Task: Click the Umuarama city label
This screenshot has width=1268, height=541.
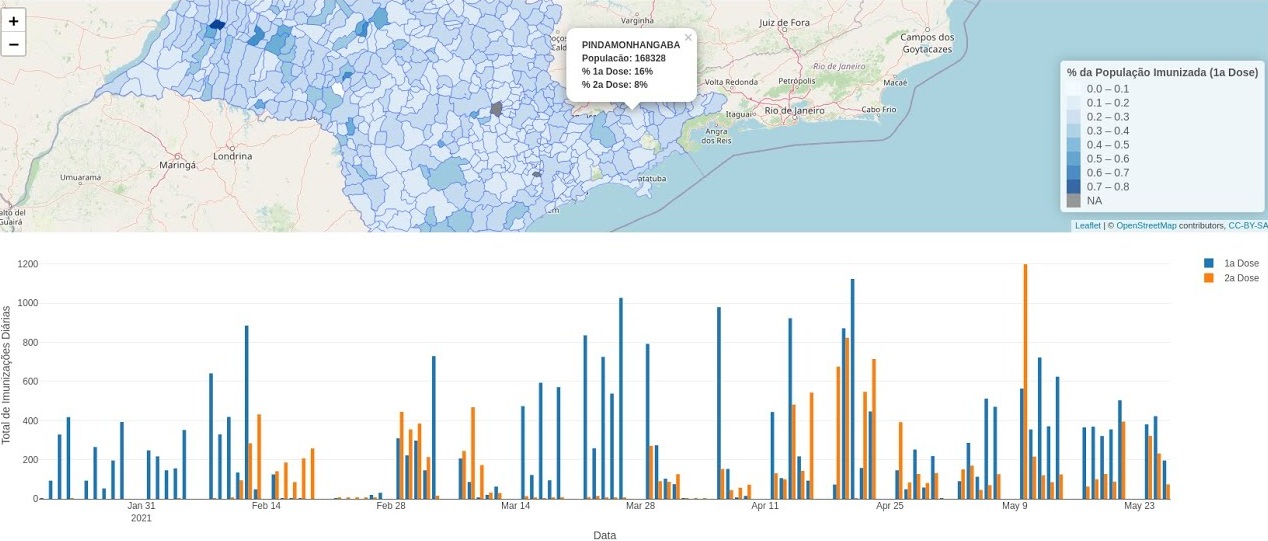Action: point(81,177)
